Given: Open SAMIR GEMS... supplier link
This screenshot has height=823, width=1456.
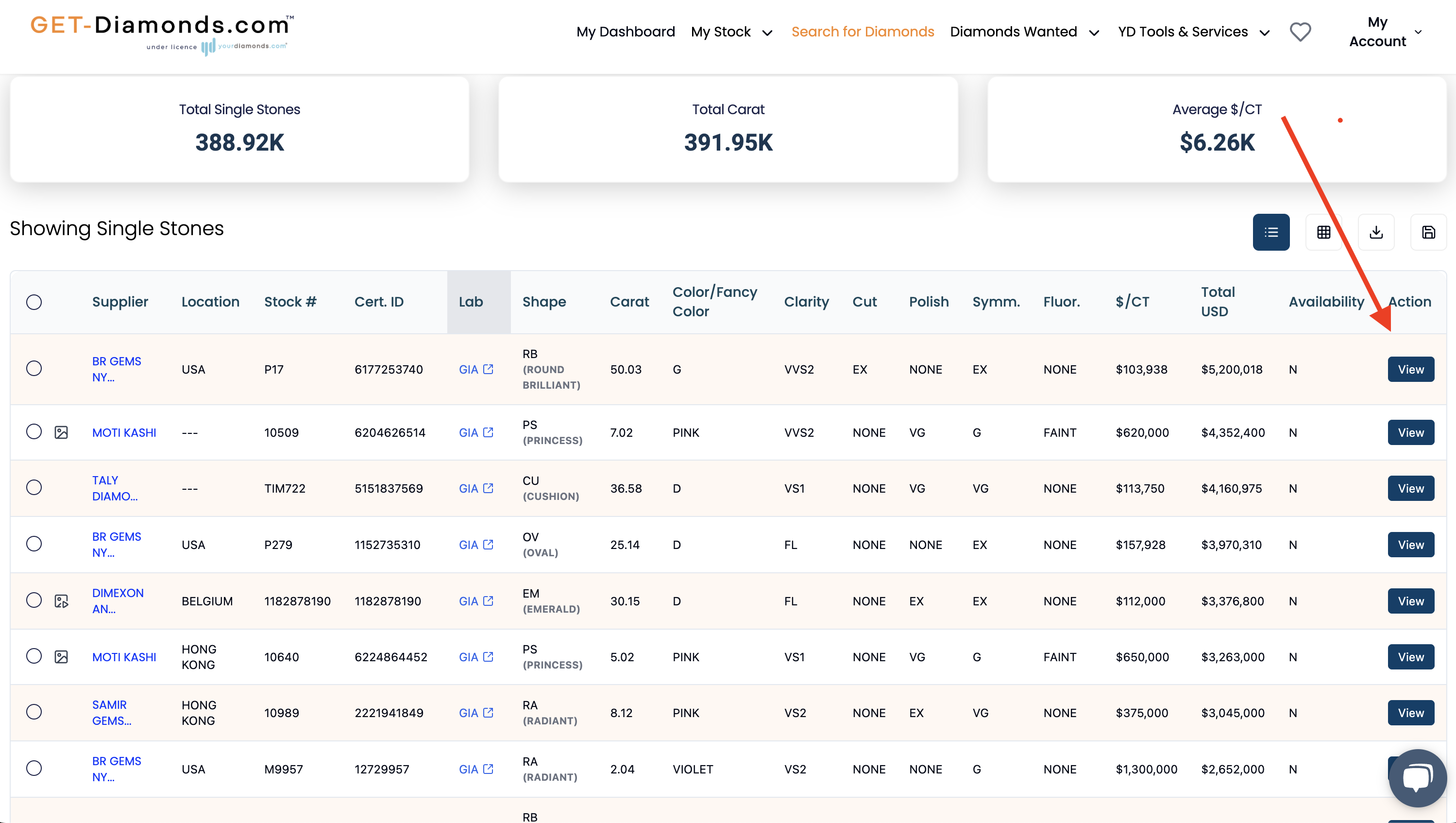Looking at the screenshot, I should [112, 713].
